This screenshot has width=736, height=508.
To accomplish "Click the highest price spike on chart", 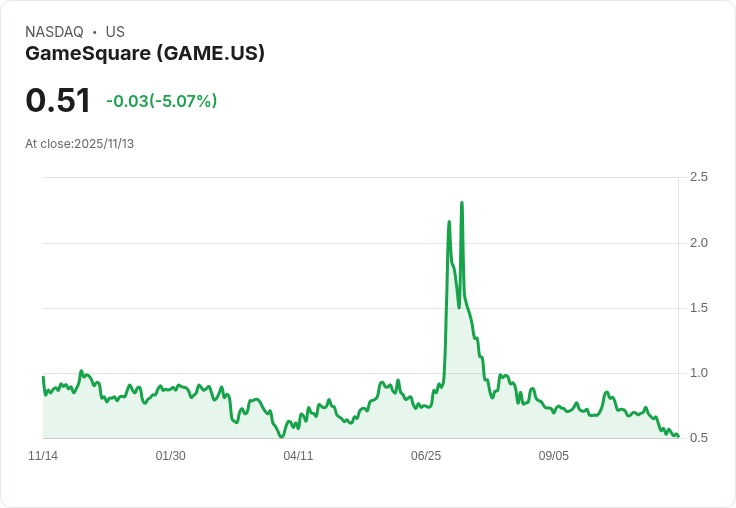I will click(x=462, y=203).
